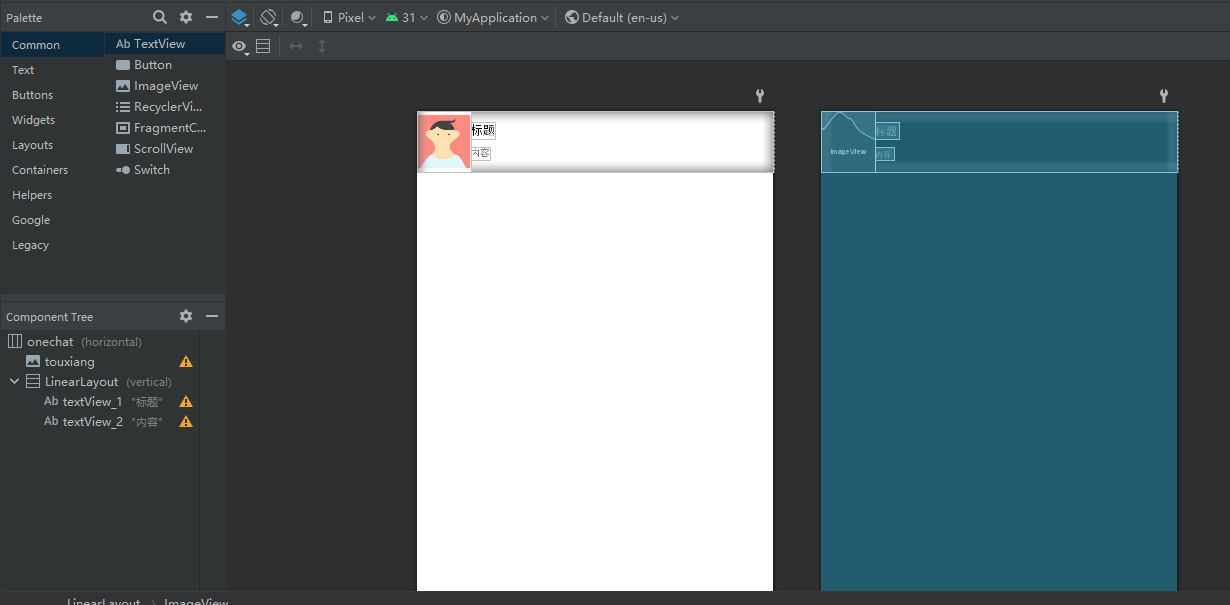Click the horizontal expand arrow in the toolbar
Viewport: 1230px width, 605px height.
[x=295, y=45]
